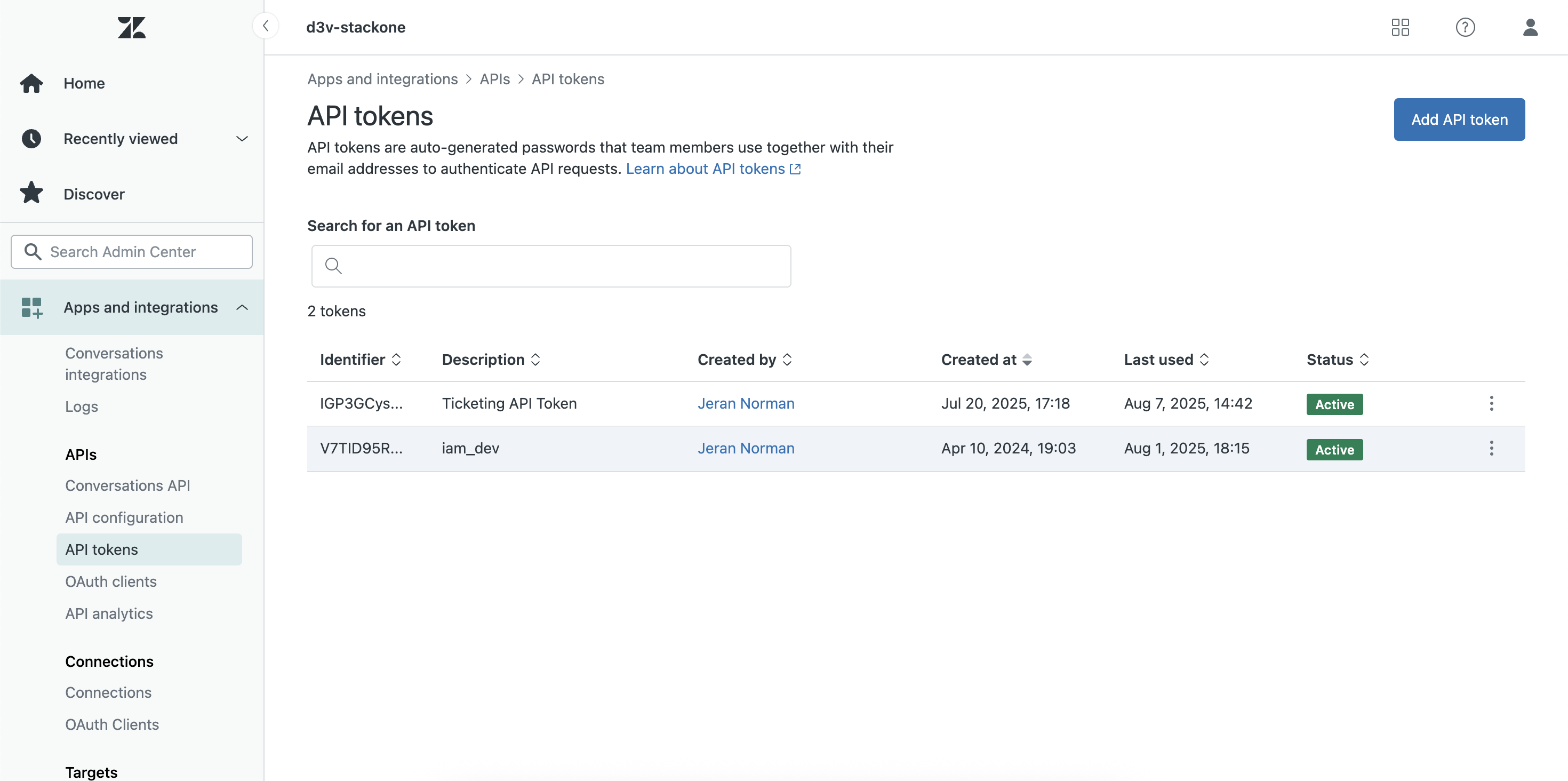Click inside the API token search field
1568x781 pixels.
tap(551, 266)
